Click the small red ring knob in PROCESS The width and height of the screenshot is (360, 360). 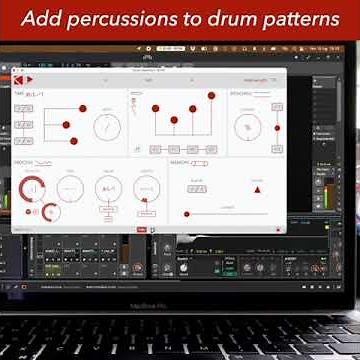[51, 212]
